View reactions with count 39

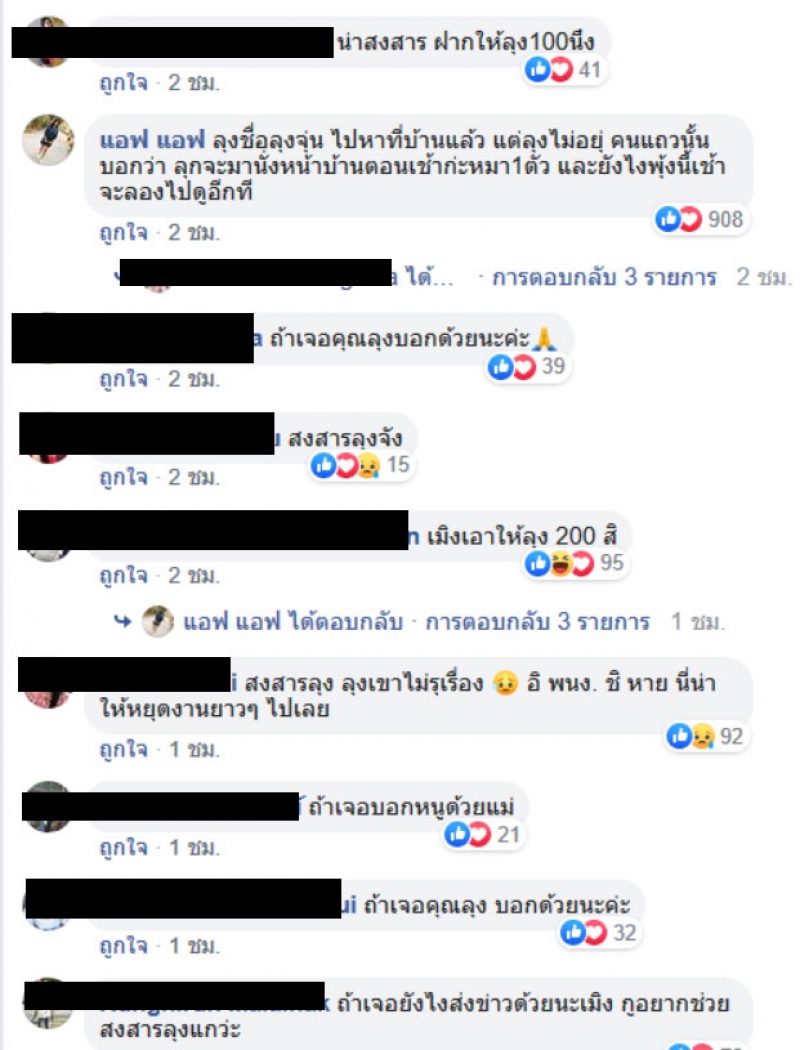[x=528, y=366]
